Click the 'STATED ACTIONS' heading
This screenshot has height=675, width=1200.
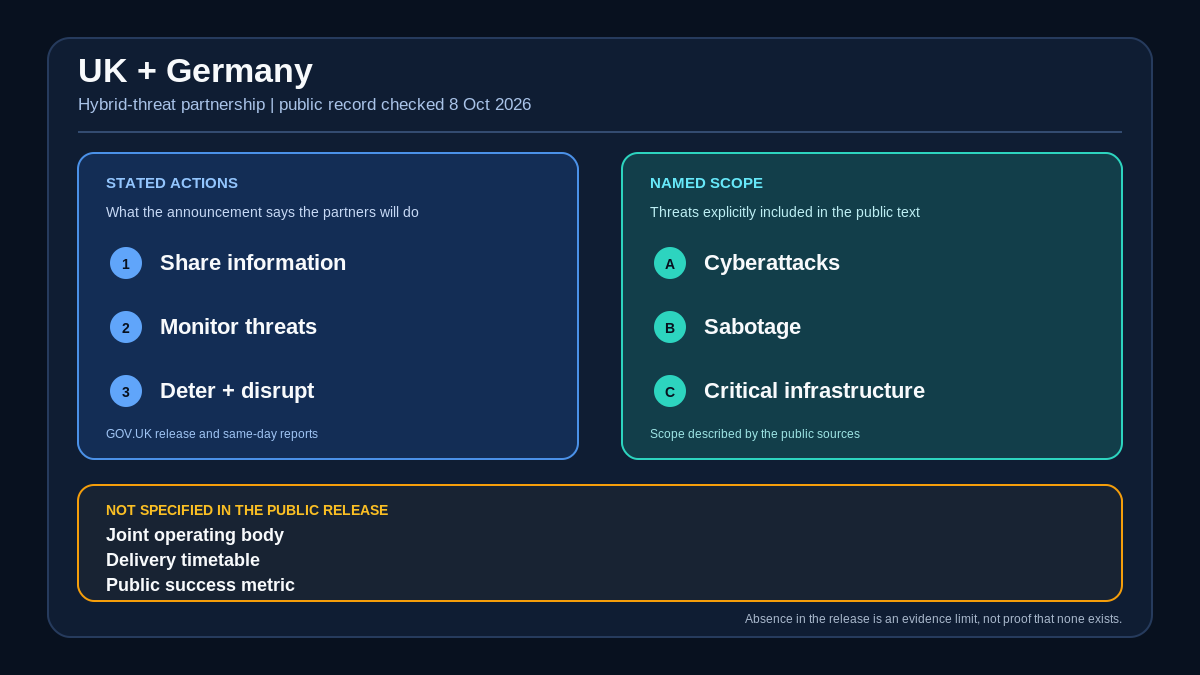point(172,183)
